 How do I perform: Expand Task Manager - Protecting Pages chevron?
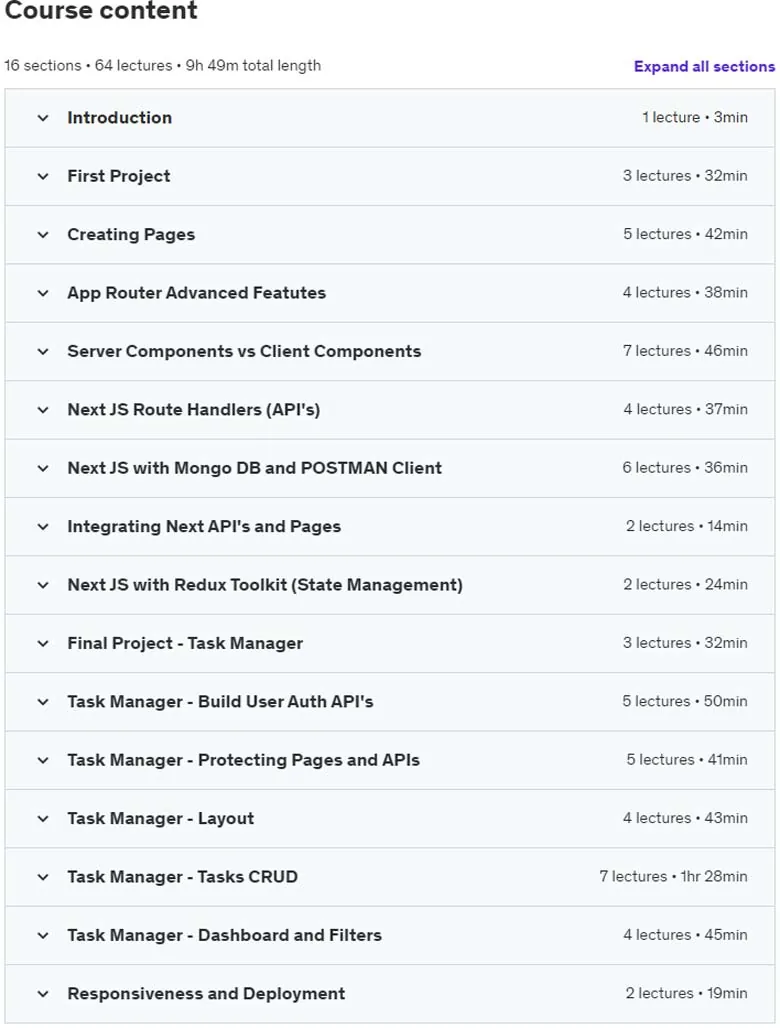point(43,761)
